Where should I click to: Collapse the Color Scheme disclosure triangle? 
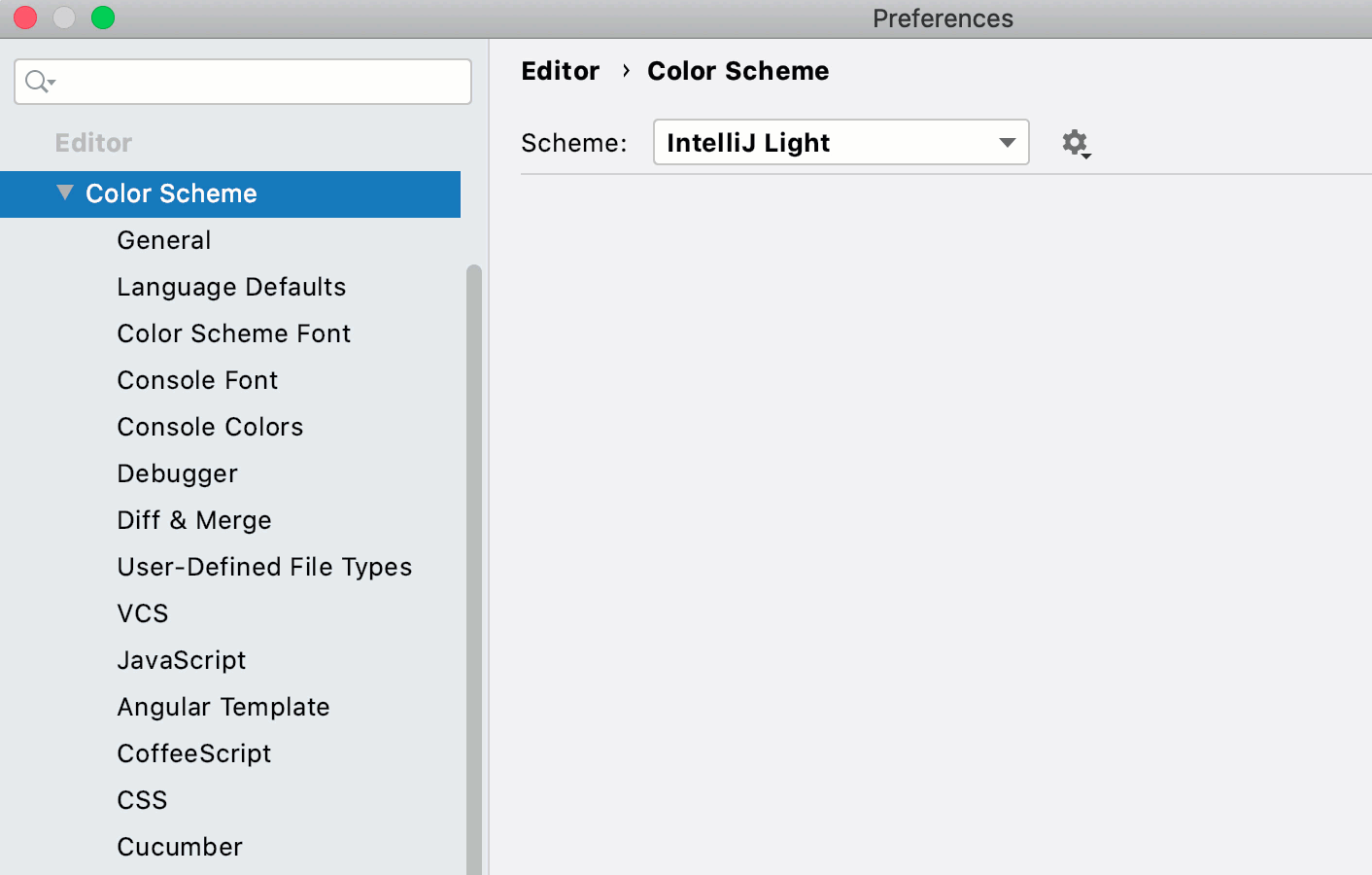tap(64, 192)
